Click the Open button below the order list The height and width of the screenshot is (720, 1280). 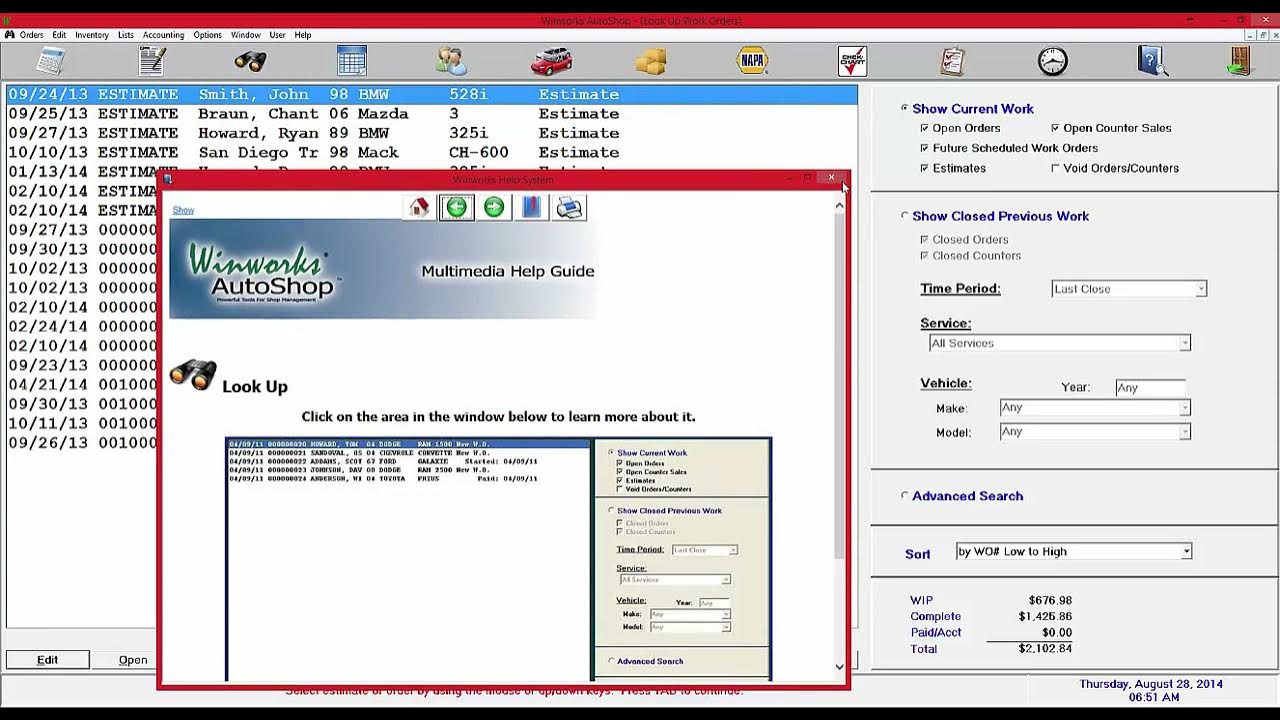pyautogui.click(x=133, y=660)
